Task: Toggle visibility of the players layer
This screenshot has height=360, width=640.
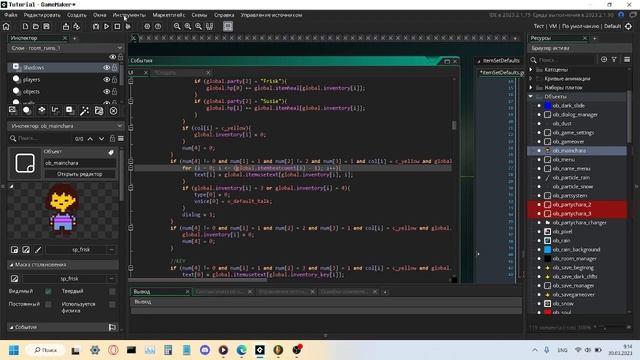Action: tap(107, 80)
